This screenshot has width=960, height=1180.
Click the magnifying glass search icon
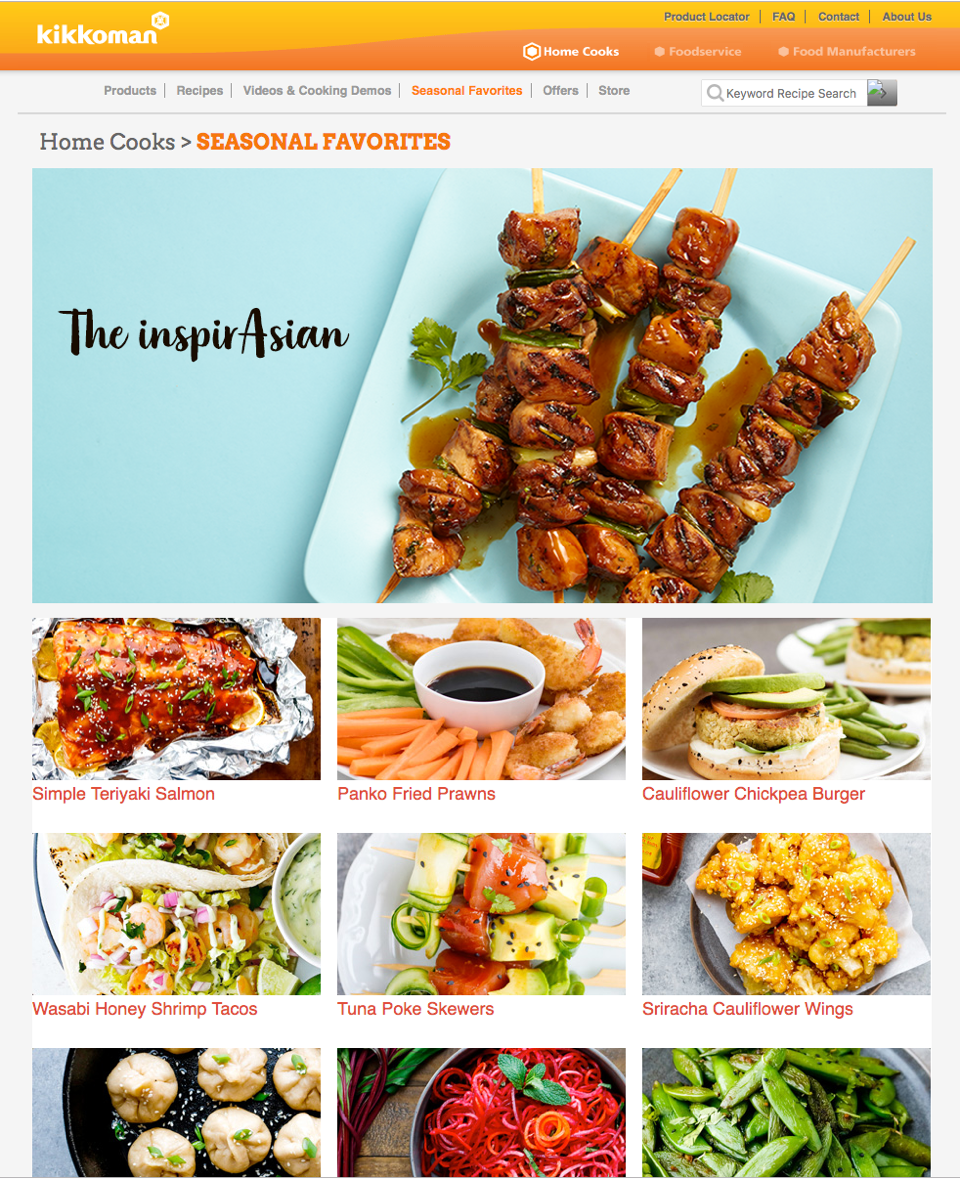point(715,93)
